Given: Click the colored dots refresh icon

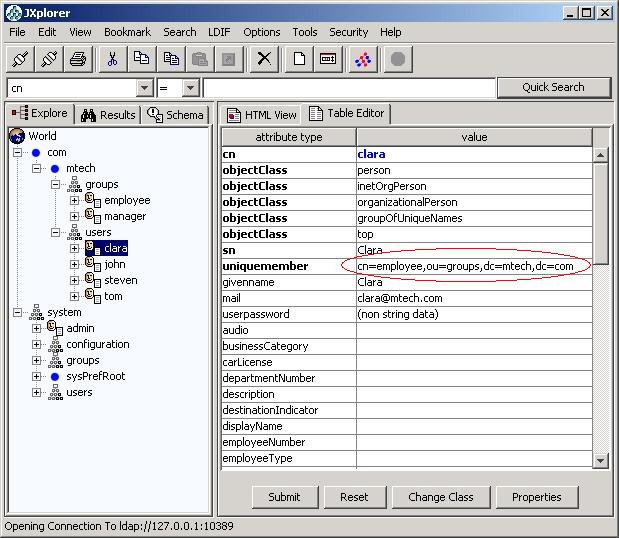Looking at the screenshot, I should point(363,59).
